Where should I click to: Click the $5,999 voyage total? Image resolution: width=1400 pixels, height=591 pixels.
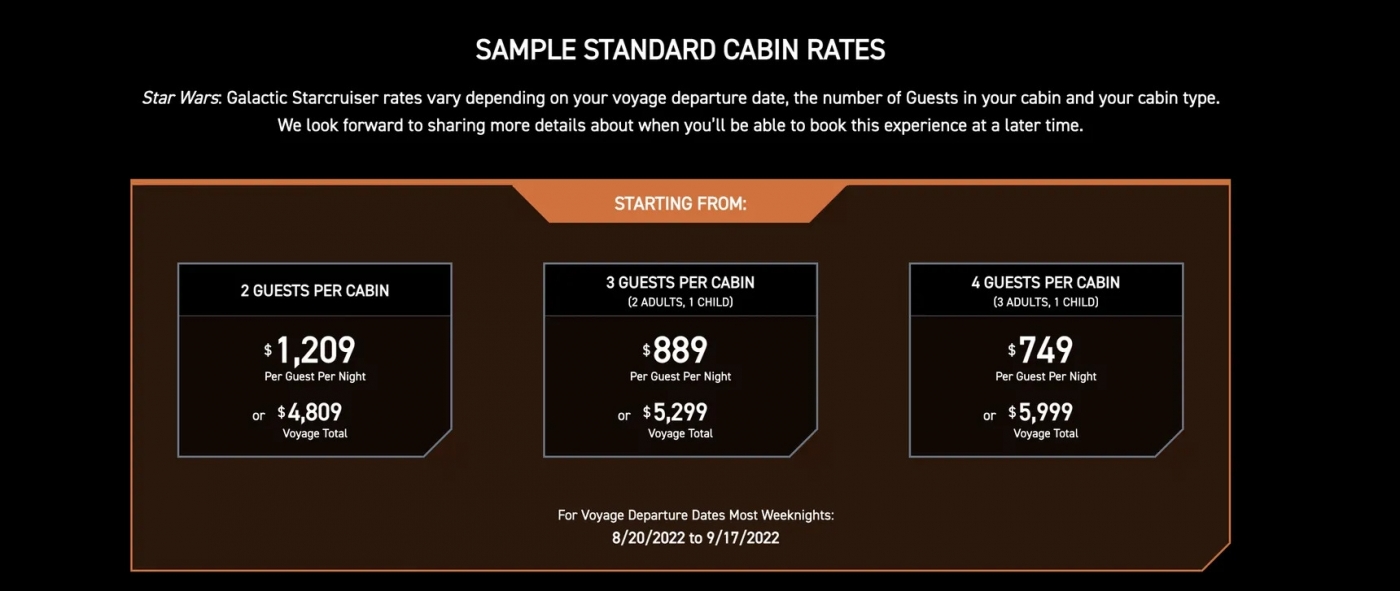pos(1041,412)
